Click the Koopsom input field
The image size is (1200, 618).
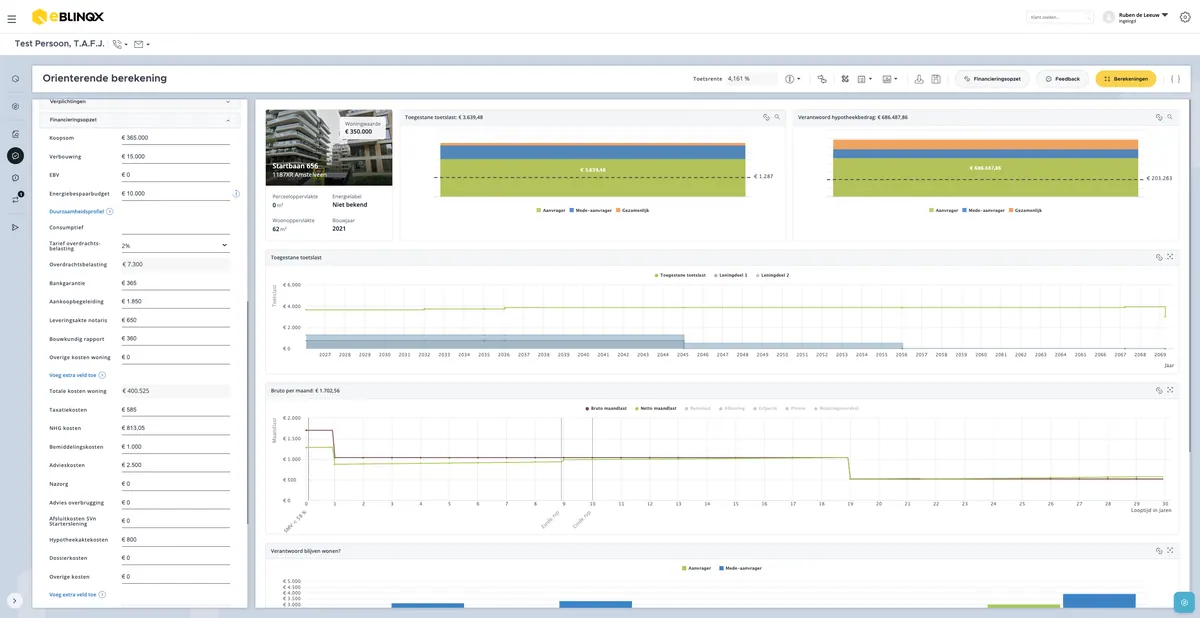pos(175,138)
